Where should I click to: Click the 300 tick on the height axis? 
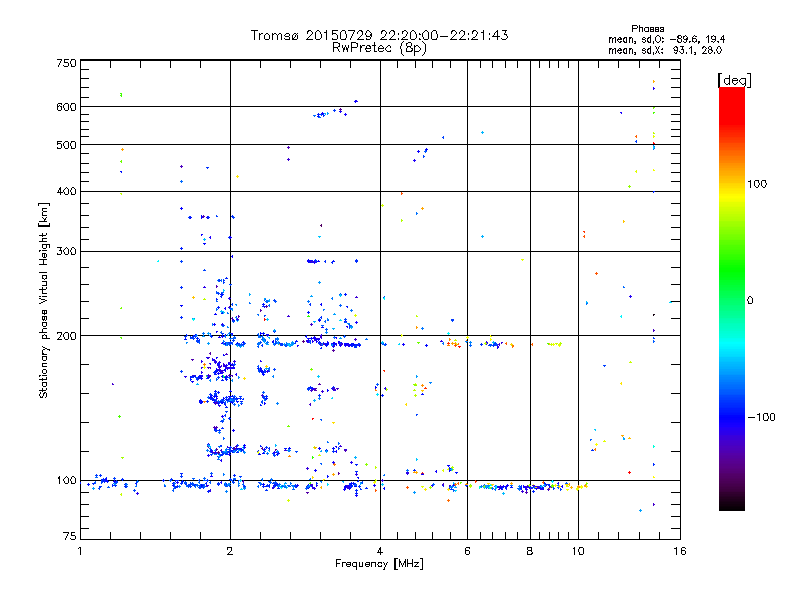point(66,252)
